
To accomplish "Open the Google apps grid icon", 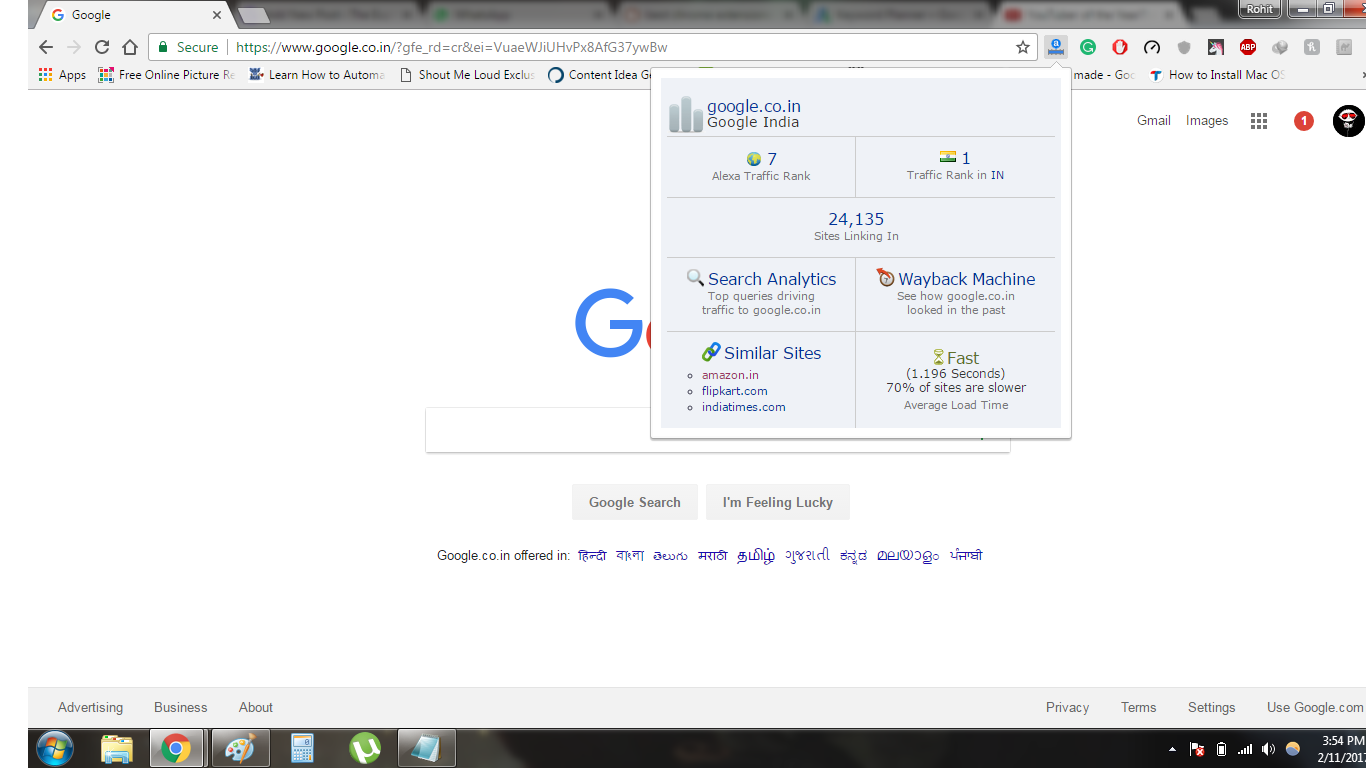I will pyautogui.click(x=1259, y=121).
